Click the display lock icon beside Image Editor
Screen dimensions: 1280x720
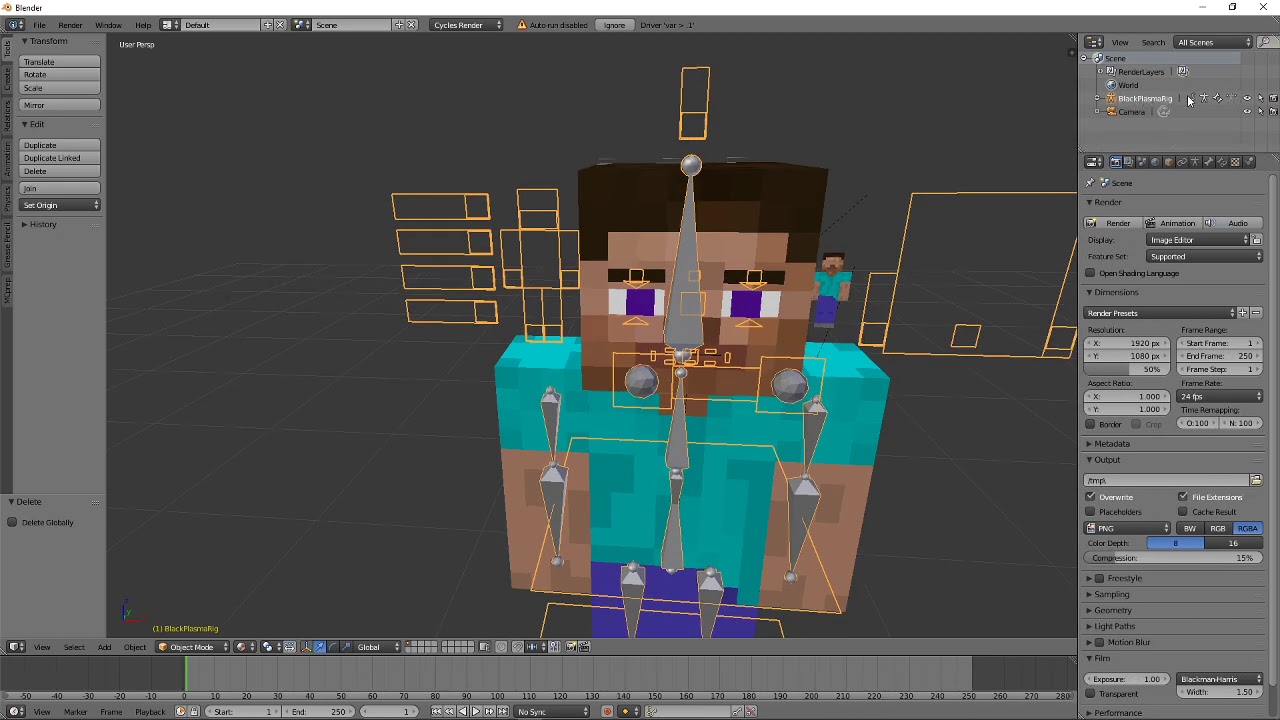[1257, 240]
